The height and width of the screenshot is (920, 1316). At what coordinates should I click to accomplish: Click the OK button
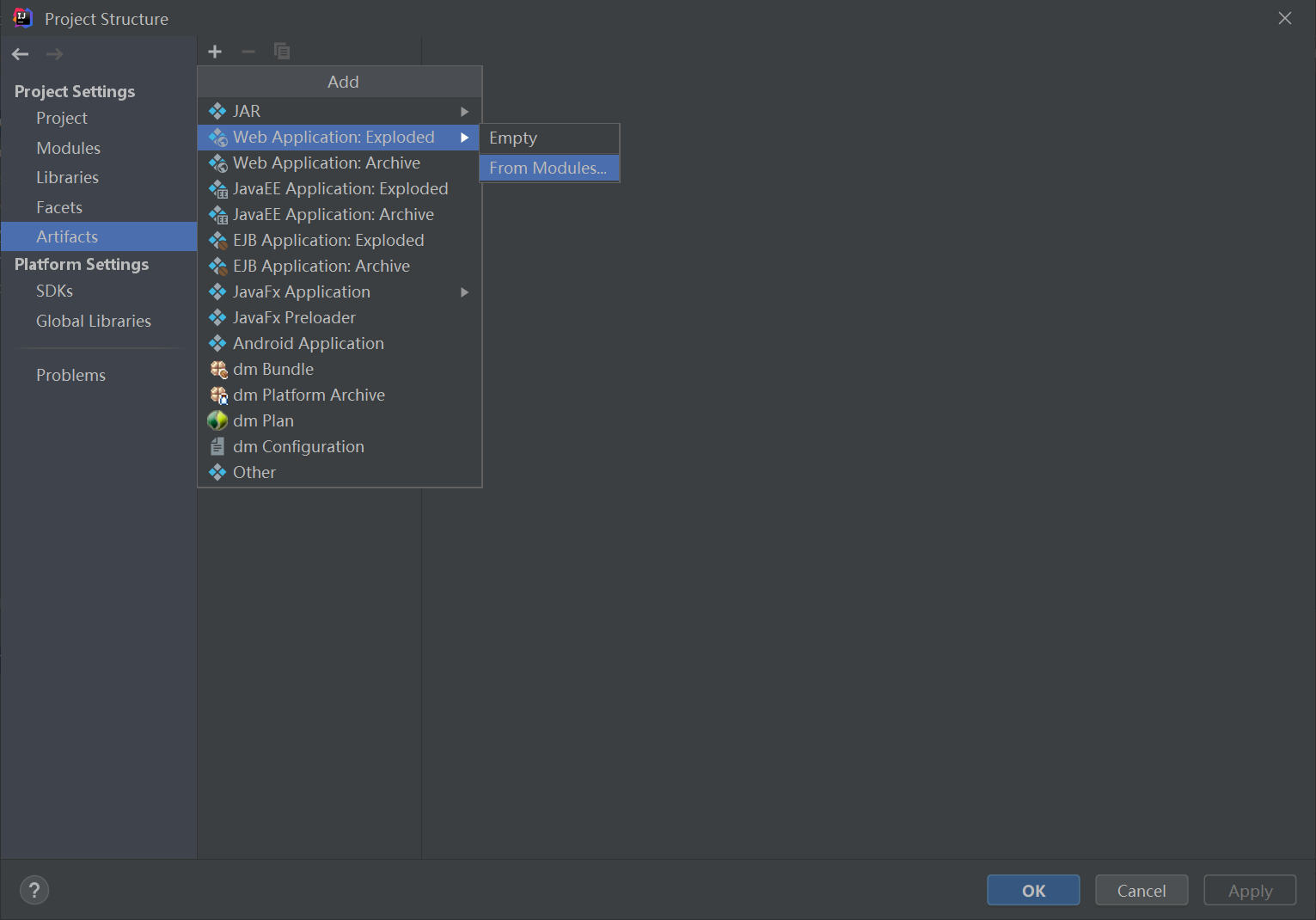[x=1033, y=890]
